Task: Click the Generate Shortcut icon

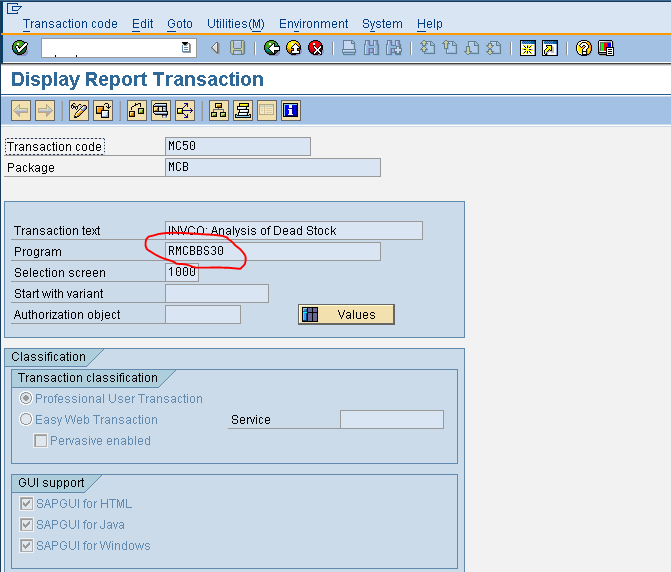Action: [x=550, y=48]
